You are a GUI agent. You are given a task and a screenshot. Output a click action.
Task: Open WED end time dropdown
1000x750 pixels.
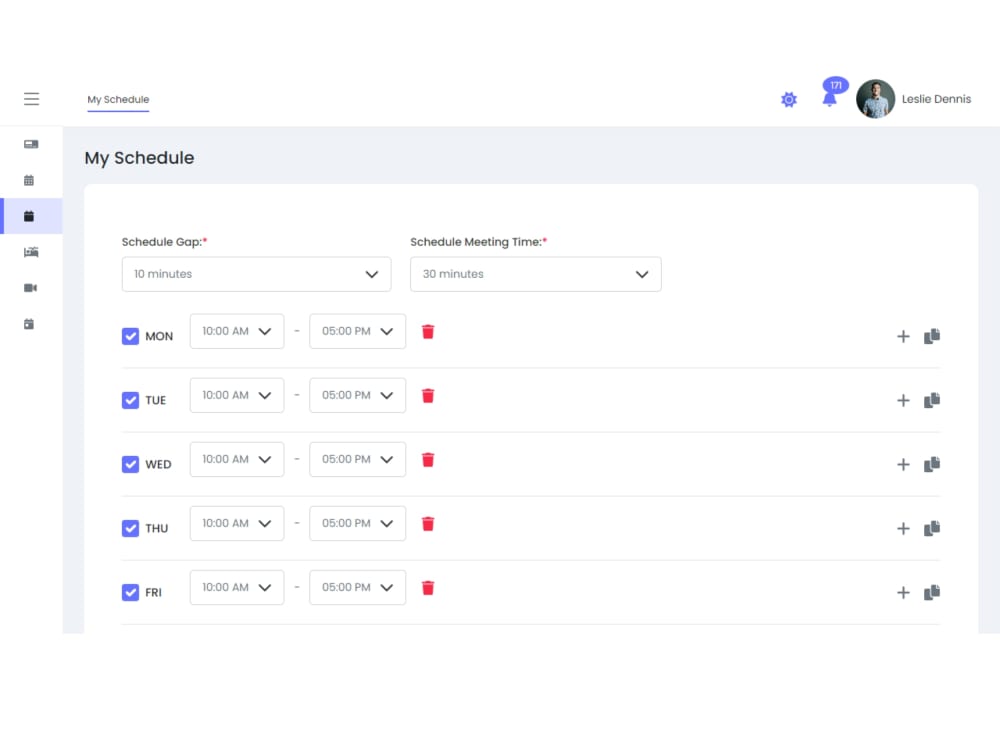point(357,459)
